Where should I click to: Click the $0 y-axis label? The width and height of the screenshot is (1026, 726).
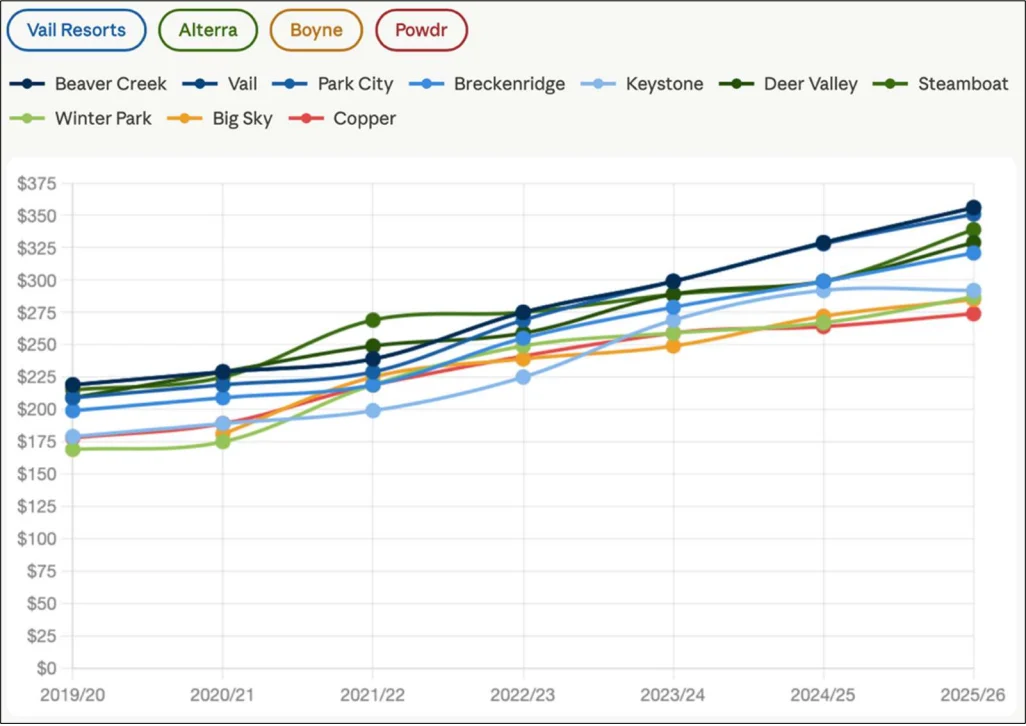tap(46, 668)
